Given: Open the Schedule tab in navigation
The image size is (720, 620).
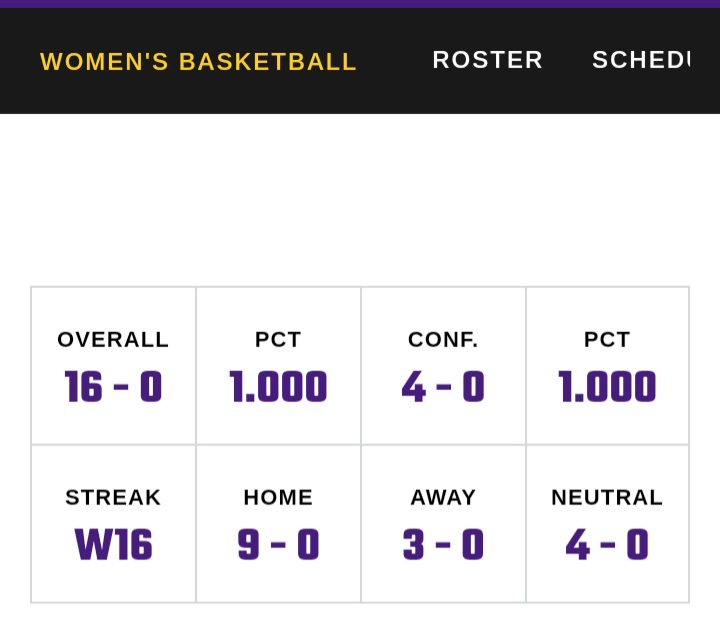Looking at the screenshot, I should coord(641,60).
